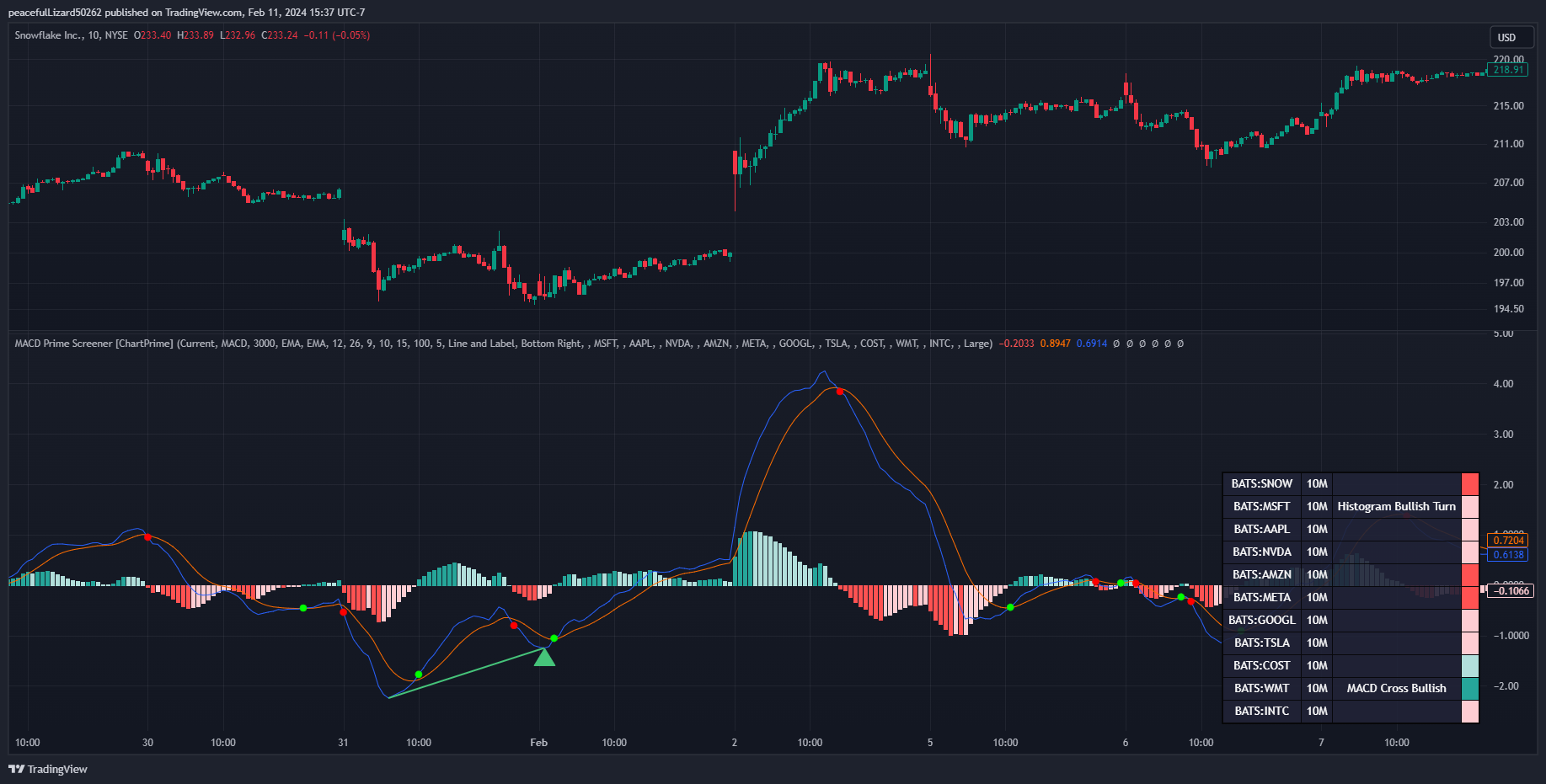
Task: Click the red dot at MACD peak
Action: coord(839,392)
